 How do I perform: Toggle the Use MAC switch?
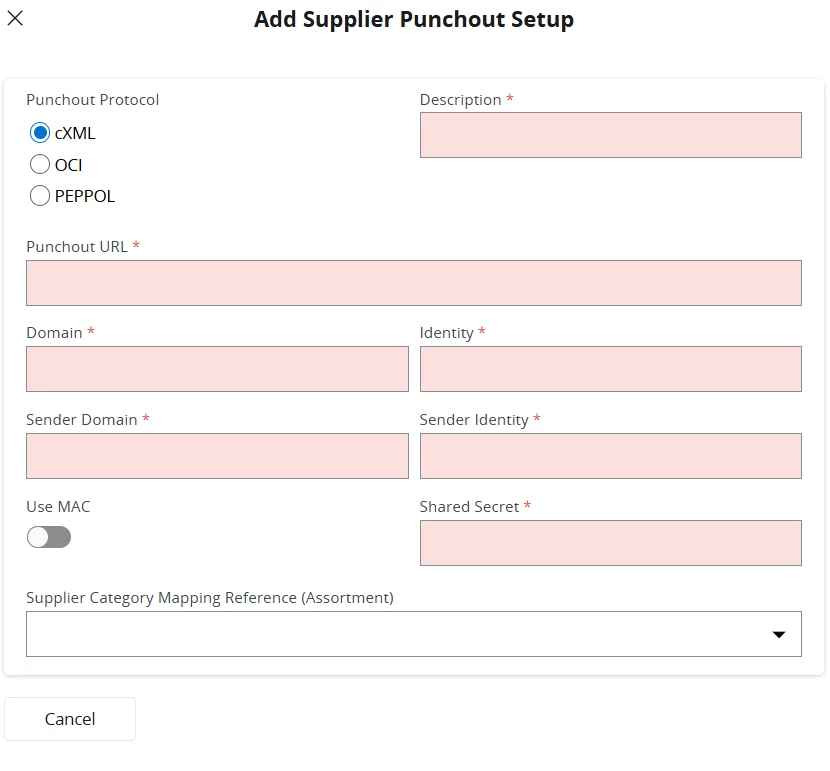[49, 537]
